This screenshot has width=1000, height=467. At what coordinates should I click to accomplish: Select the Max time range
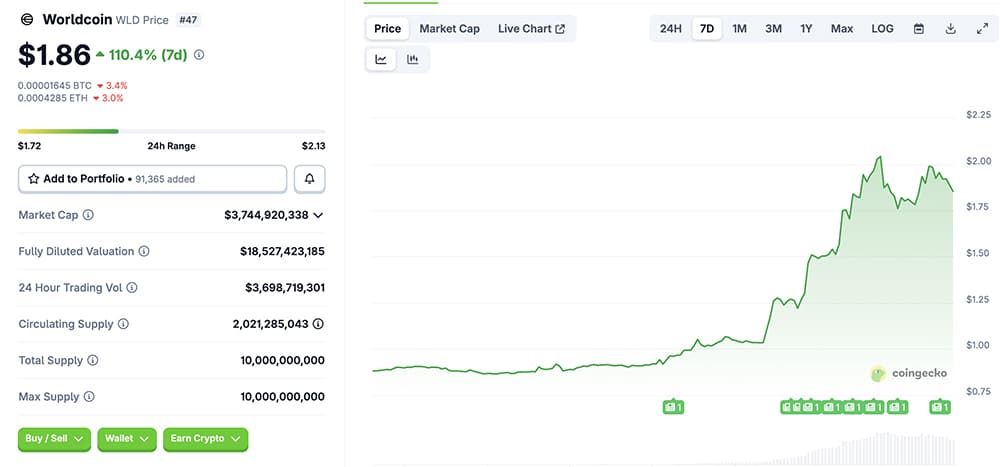(x=842, y=29)
